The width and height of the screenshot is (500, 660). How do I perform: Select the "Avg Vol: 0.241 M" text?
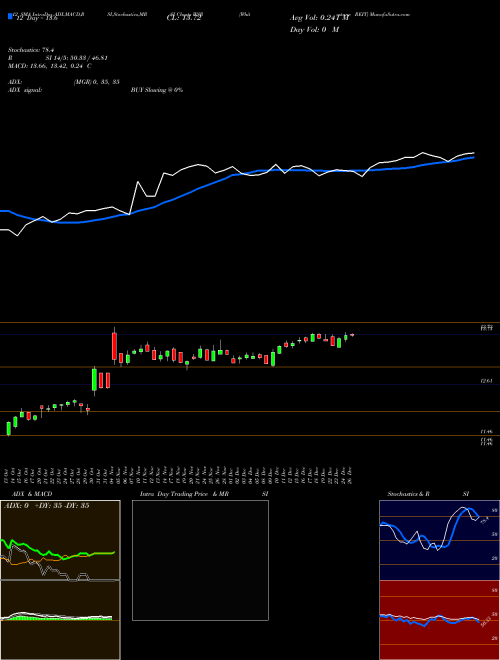point(320,18)
